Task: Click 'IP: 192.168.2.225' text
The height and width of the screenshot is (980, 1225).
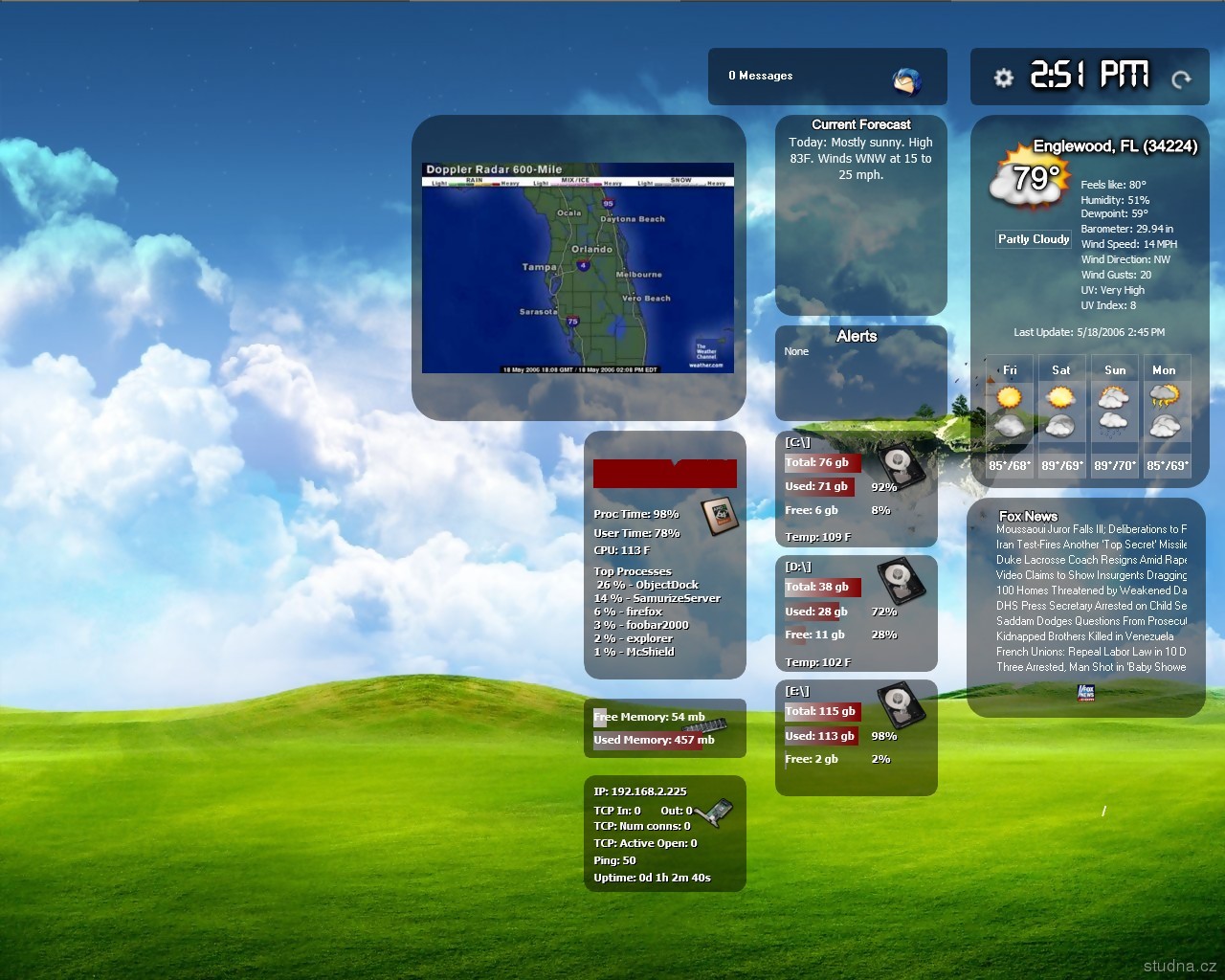Action: (x=640, y=791)
